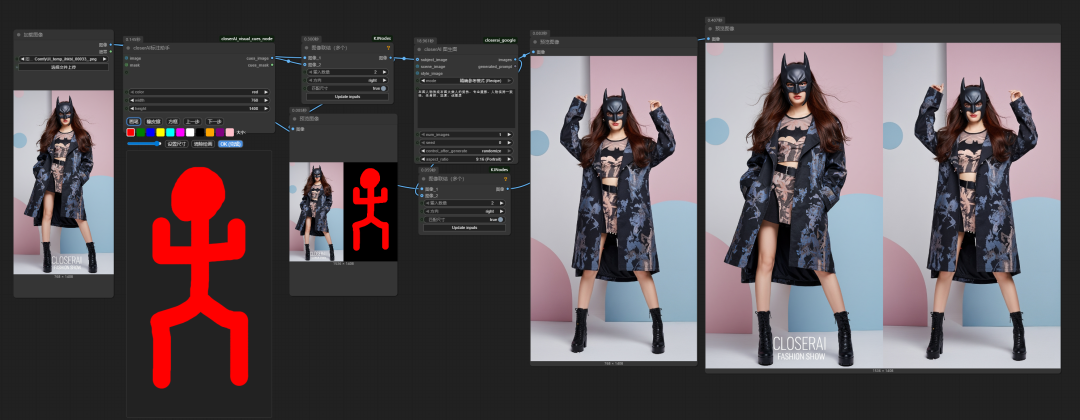1080x420 pixels.
Task: Open the color dropdown showing red
Action: point(199,92)
